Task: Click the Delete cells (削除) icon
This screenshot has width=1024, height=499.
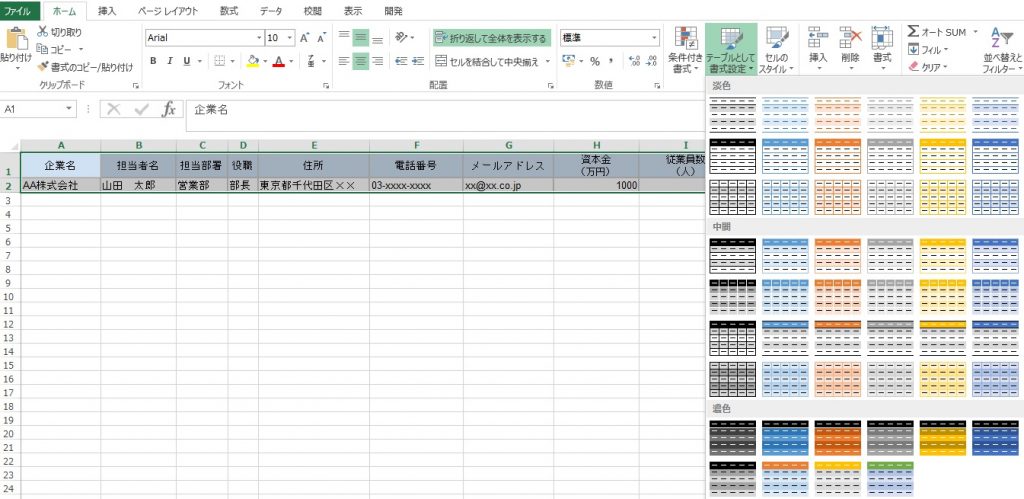Action: click(850, 39)
